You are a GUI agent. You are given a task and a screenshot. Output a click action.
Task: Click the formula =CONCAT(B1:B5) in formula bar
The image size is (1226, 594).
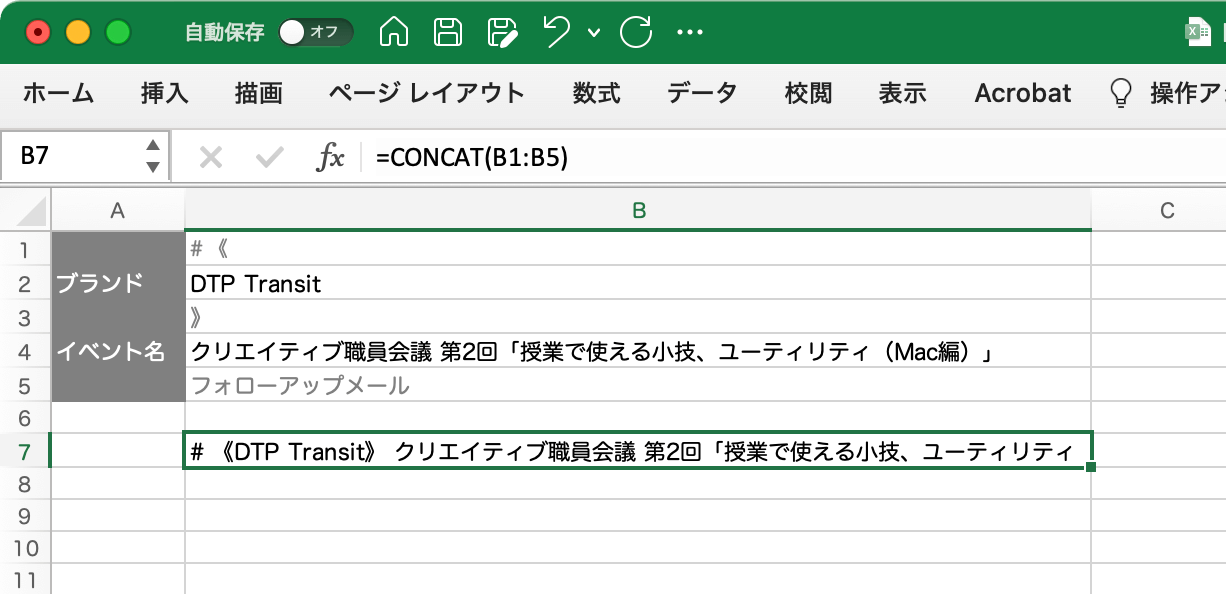[473, 157]
